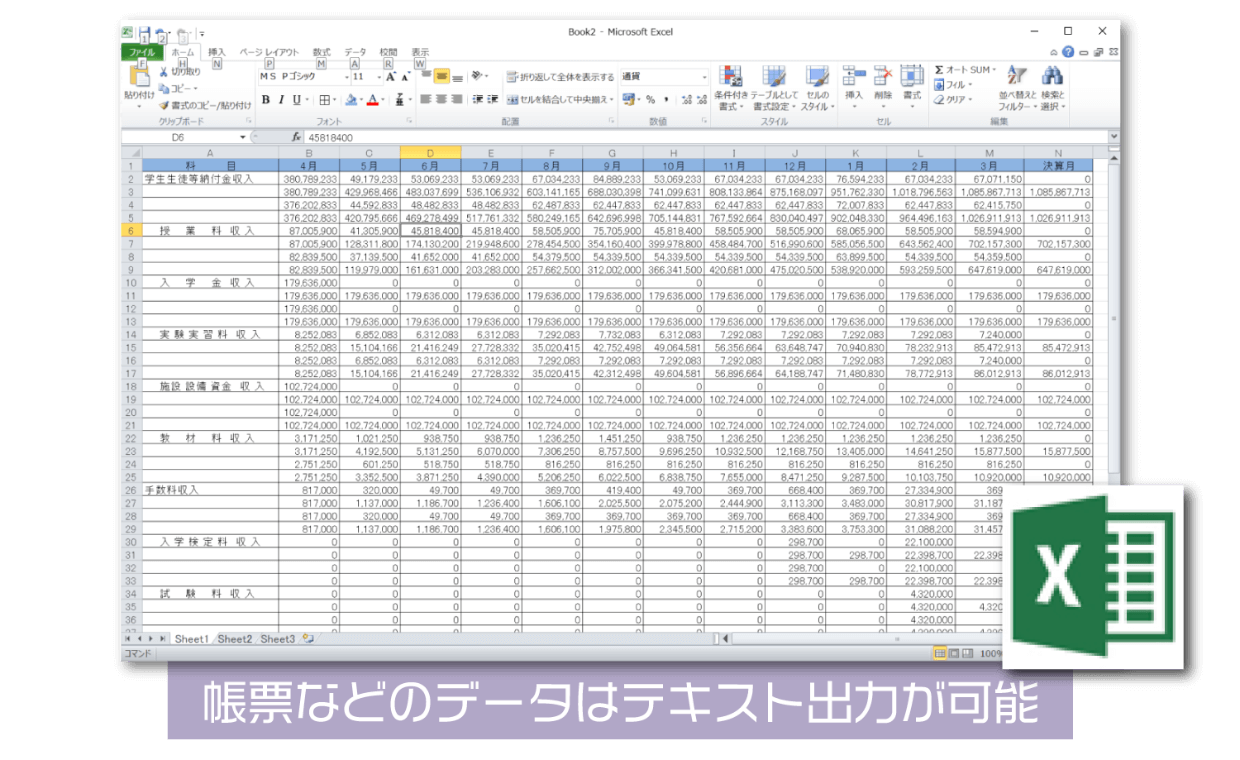This screenshot has width=1240, height=760.
Task: Open the font name dropdown MS Pゴシック
Action: (300, 77)
